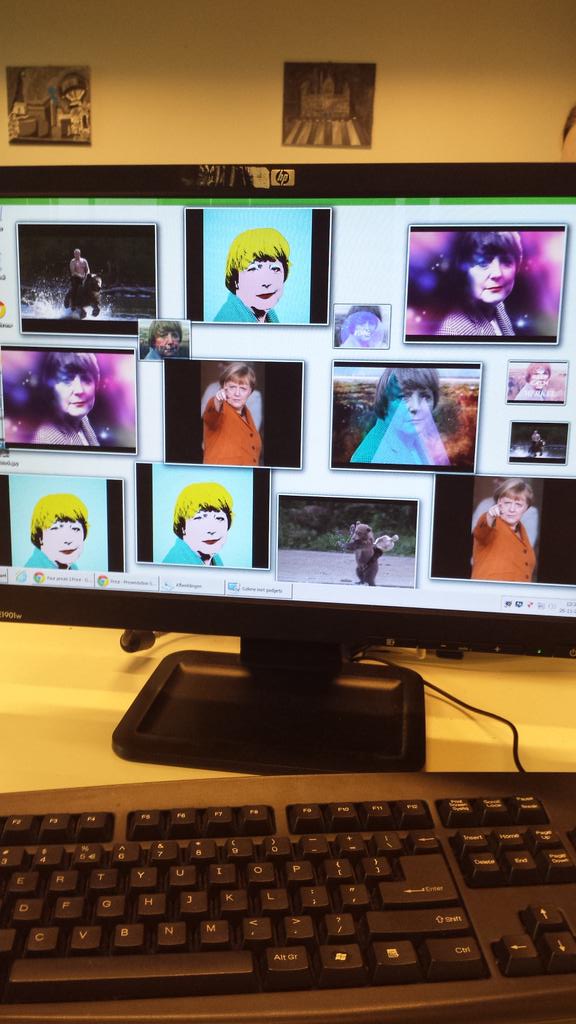Click the taskbar clock in the system tray
The height and width of the screenshot is (1024, 576).
568,608
